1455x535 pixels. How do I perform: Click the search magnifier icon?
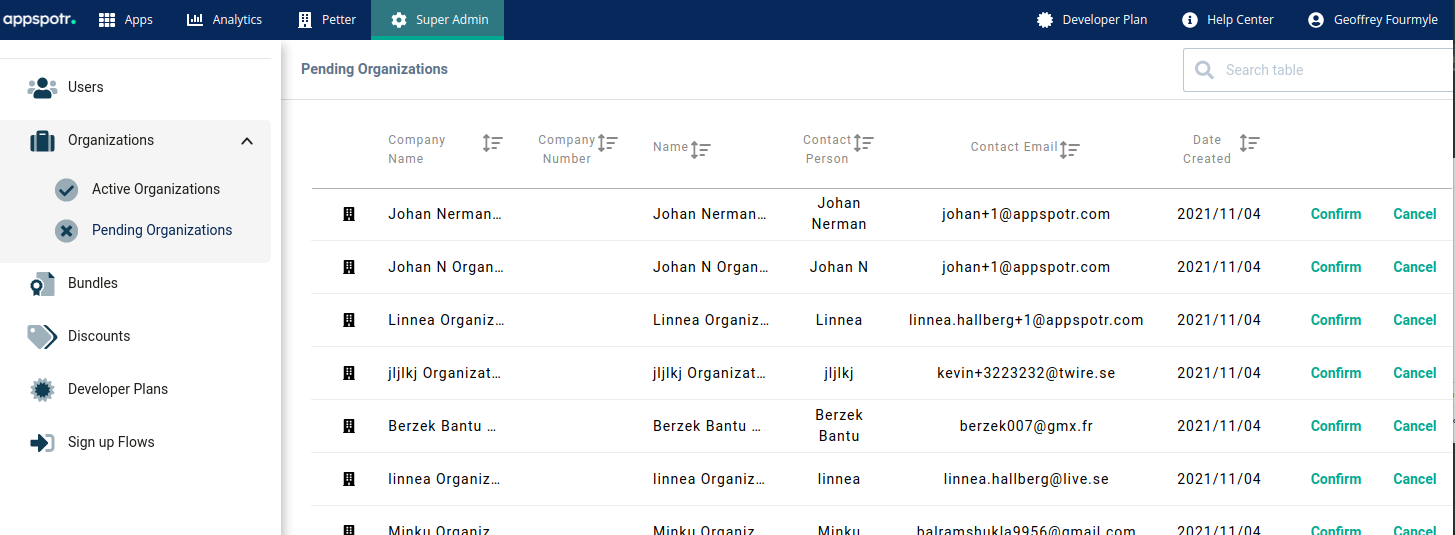pyautogui.click(x=1205, y=70)
